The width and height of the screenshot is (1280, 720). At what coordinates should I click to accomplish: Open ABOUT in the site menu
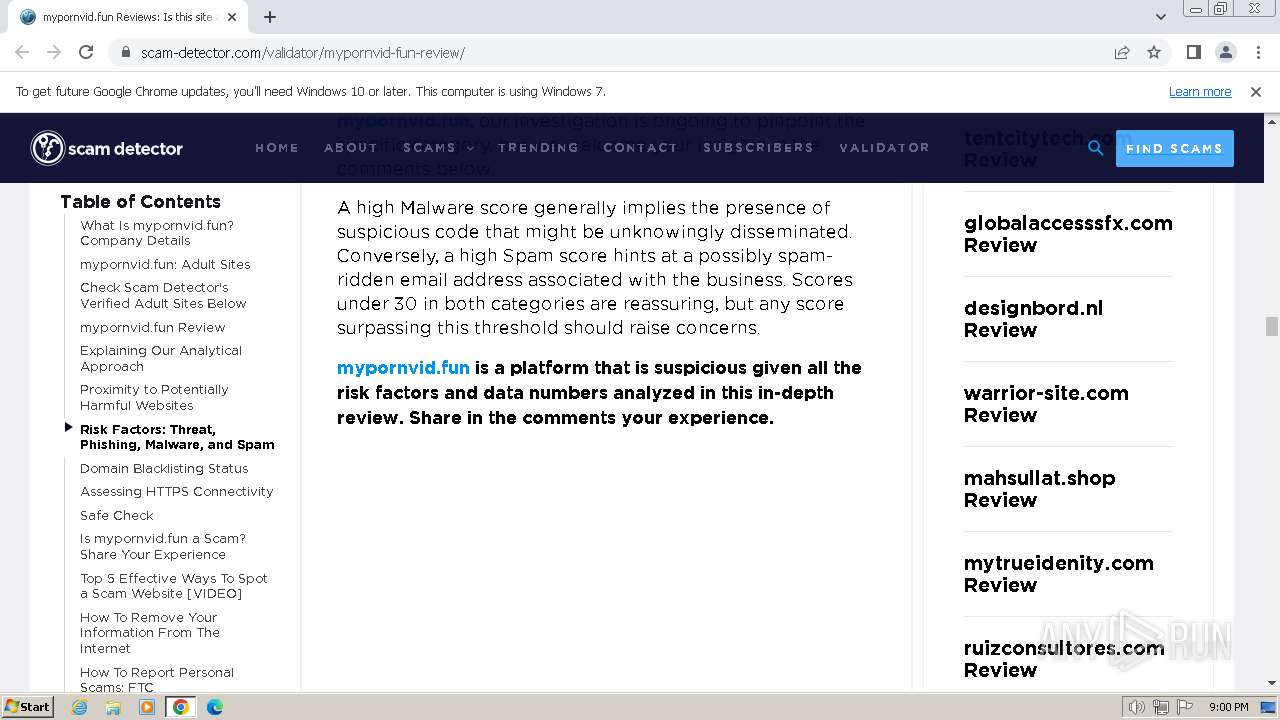(351, 148)
